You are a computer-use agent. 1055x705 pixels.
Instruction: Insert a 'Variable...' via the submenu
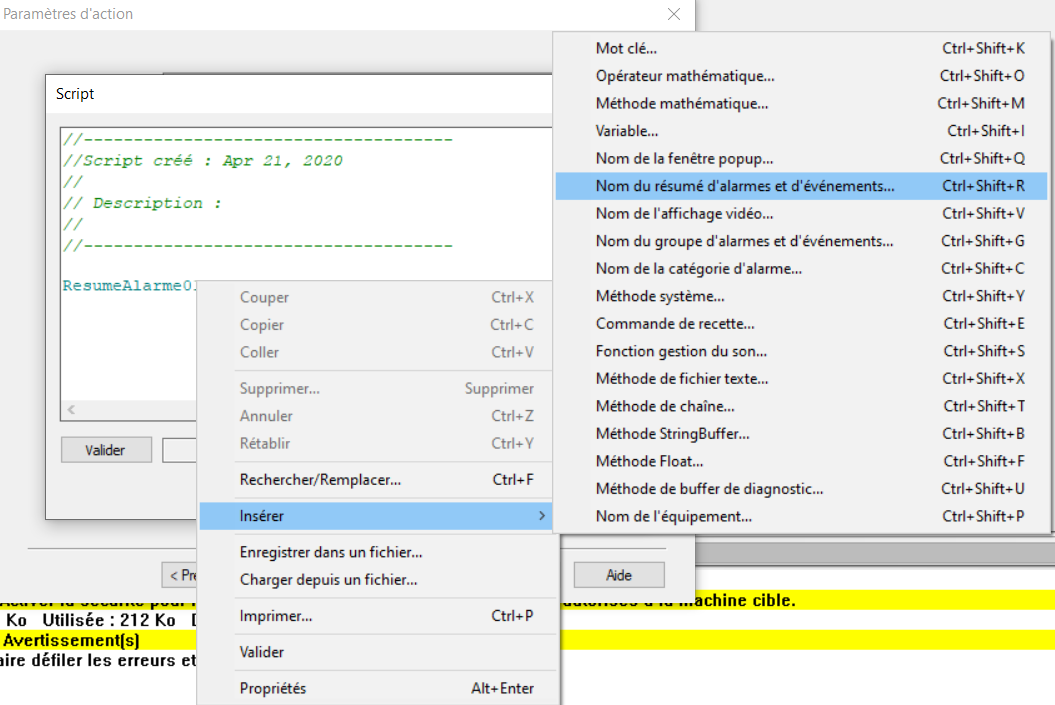[627, 131]
